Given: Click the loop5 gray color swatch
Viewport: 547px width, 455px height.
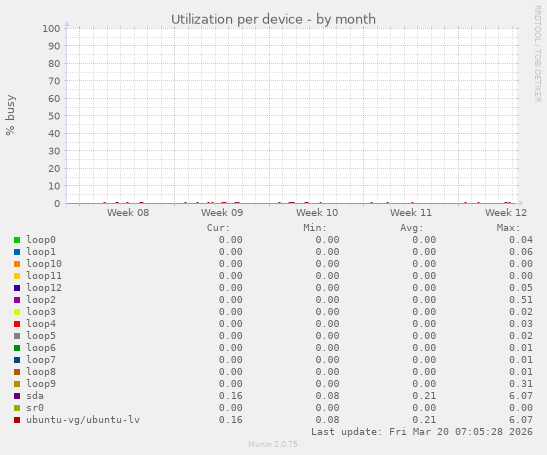Looking at the screenshot, I should click(x=17, y=336).
